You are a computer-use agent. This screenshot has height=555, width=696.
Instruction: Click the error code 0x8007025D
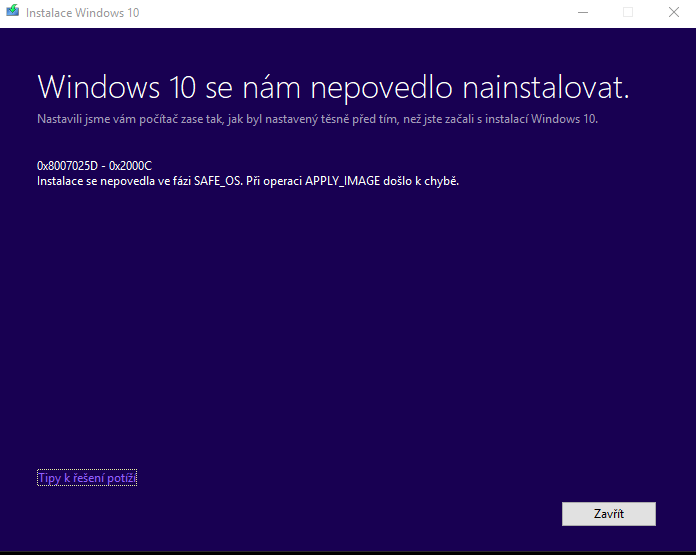coord(70,166)
